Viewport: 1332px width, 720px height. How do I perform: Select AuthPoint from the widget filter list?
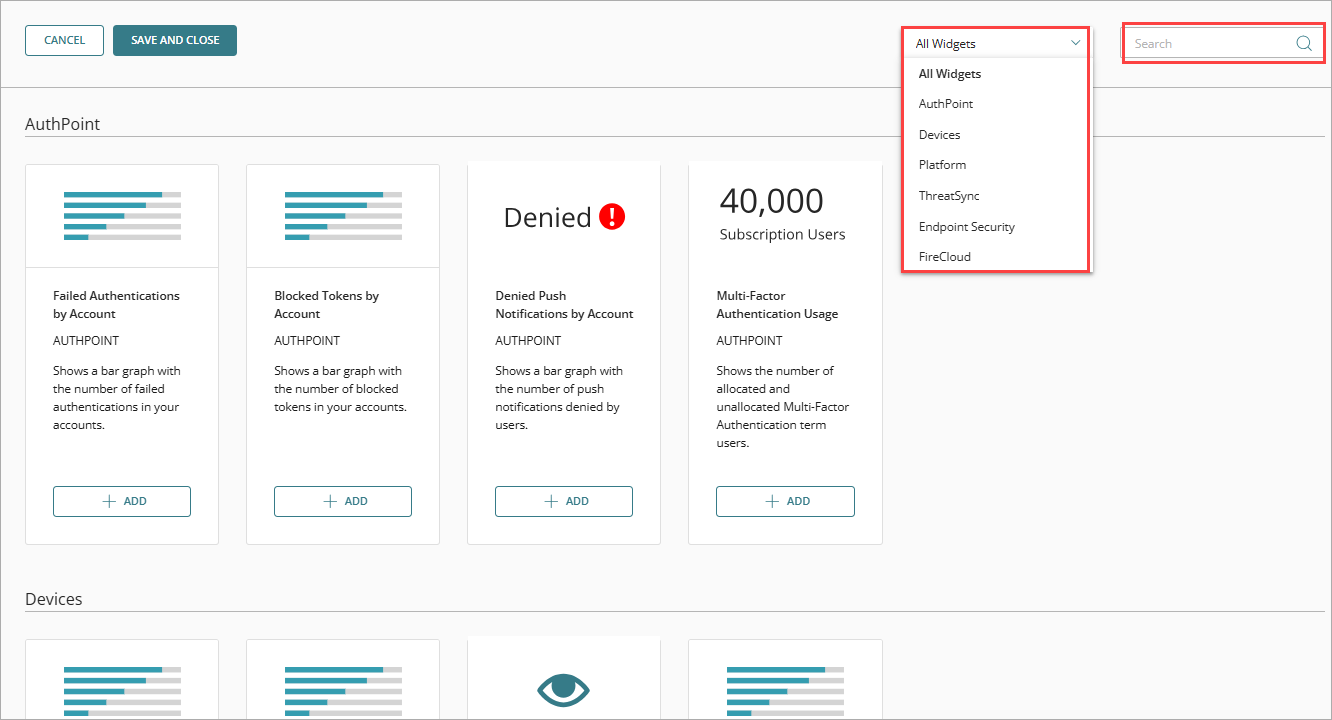pos(945,103)
